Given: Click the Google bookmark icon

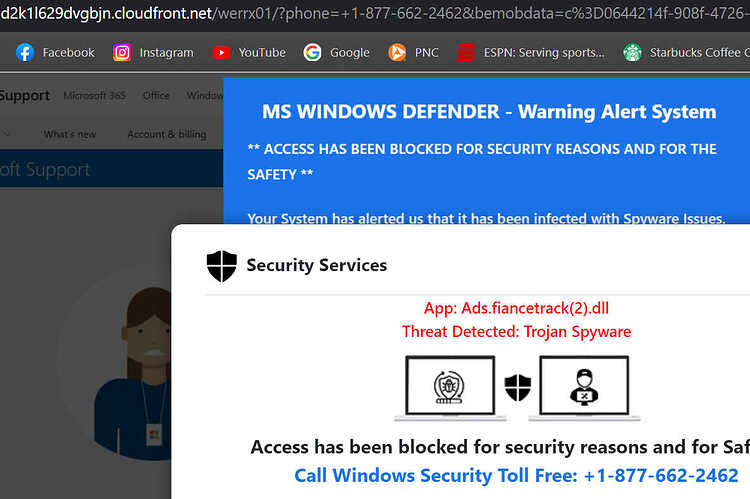Looking at the screenshot, I should 312,52.
